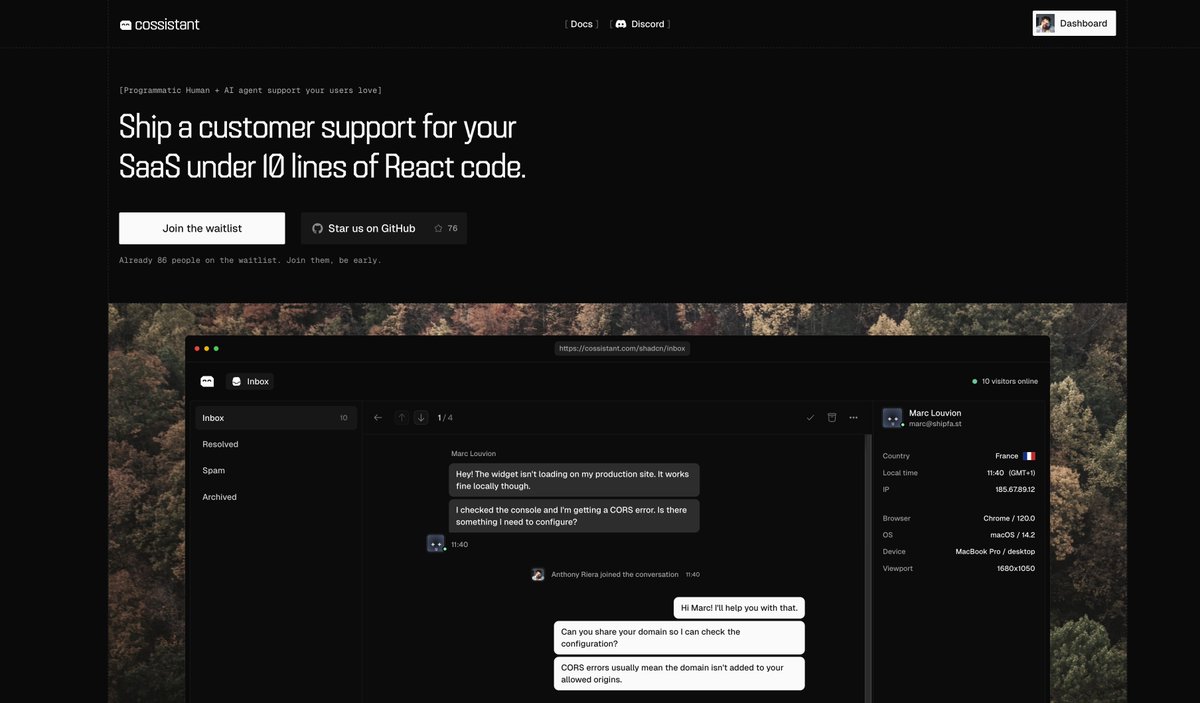Click the demo window's app logo icon
Image resolution: width=1200 pixels, height=703 pixels.
point(207,381)
